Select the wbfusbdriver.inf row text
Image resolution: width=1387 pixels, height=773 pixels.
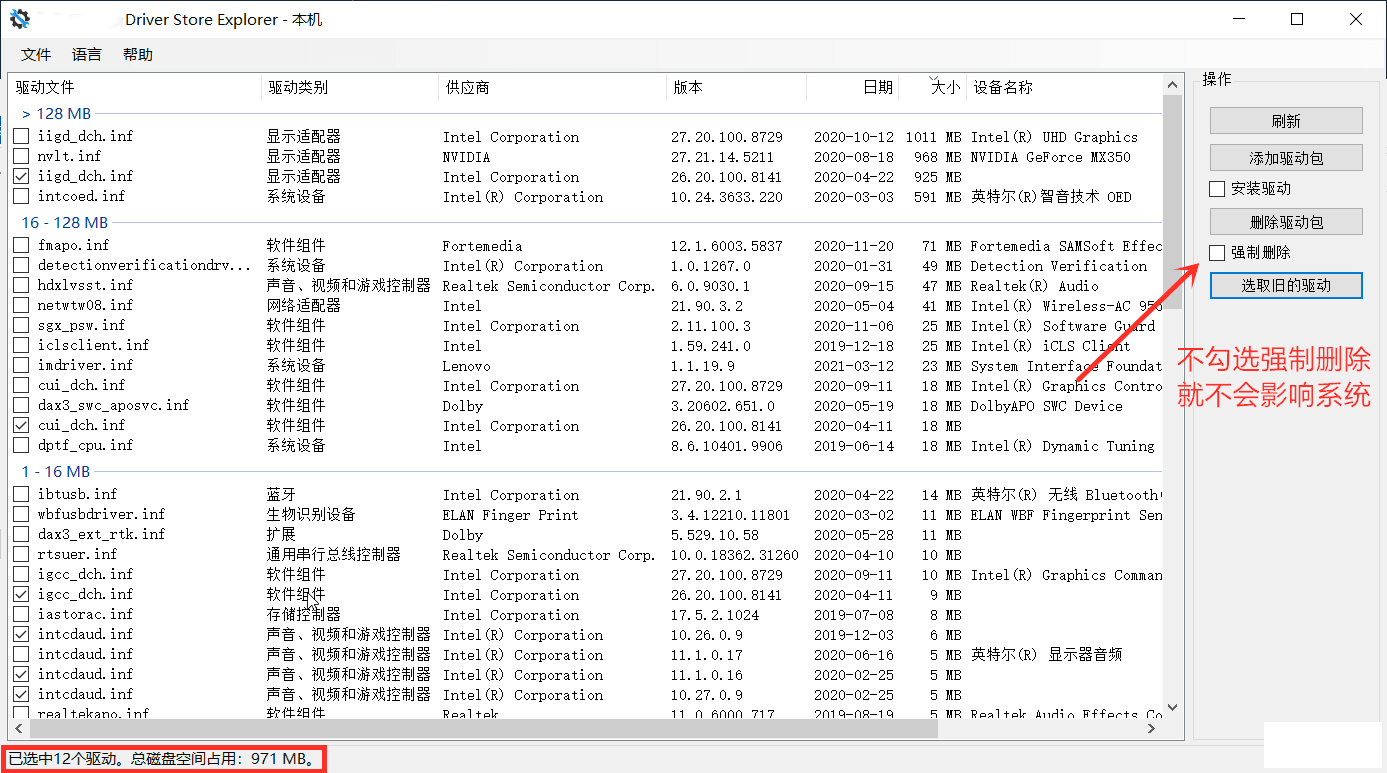(101, 515)
